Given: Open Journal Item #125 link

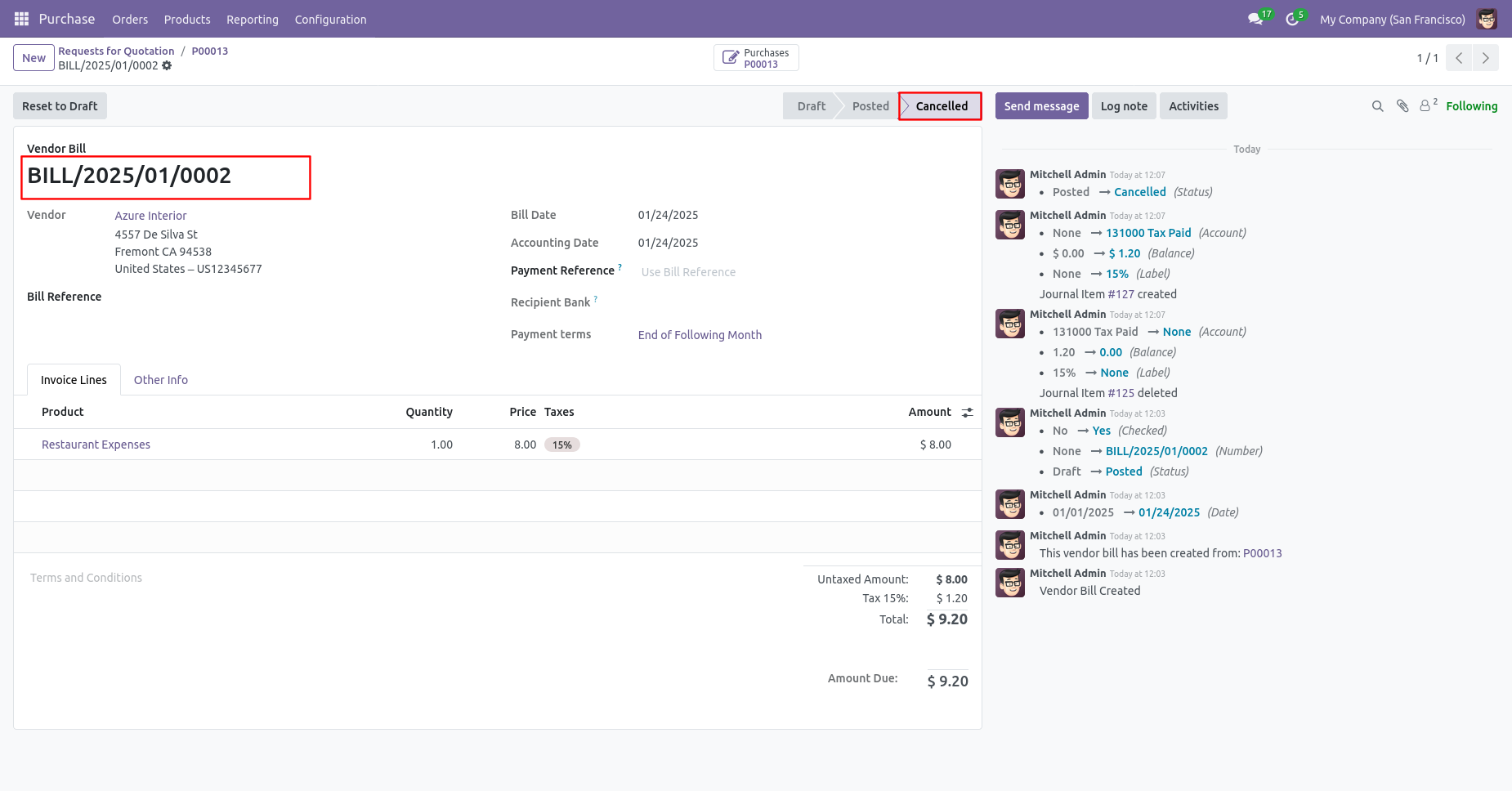Looking at the screenshot, I should pyautogui.click(x=1121, y=393).
